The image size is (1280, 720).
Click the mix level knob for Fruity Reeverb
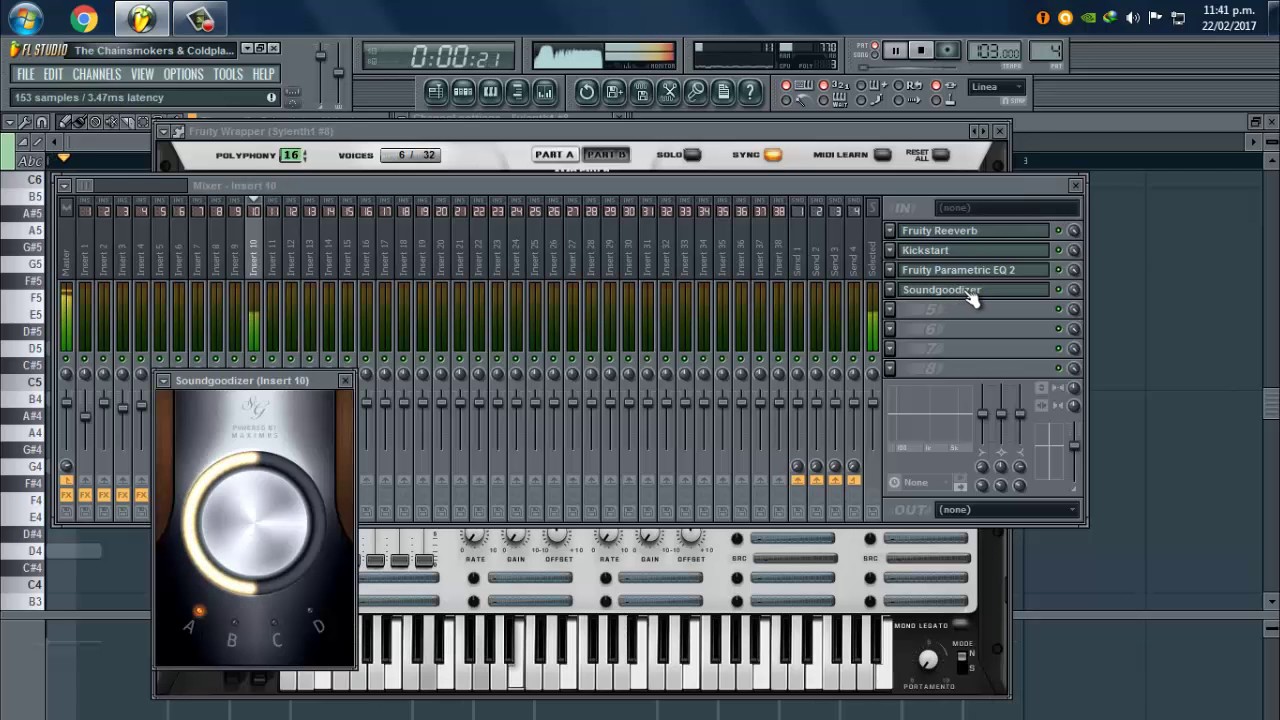tap(1073, 231)
